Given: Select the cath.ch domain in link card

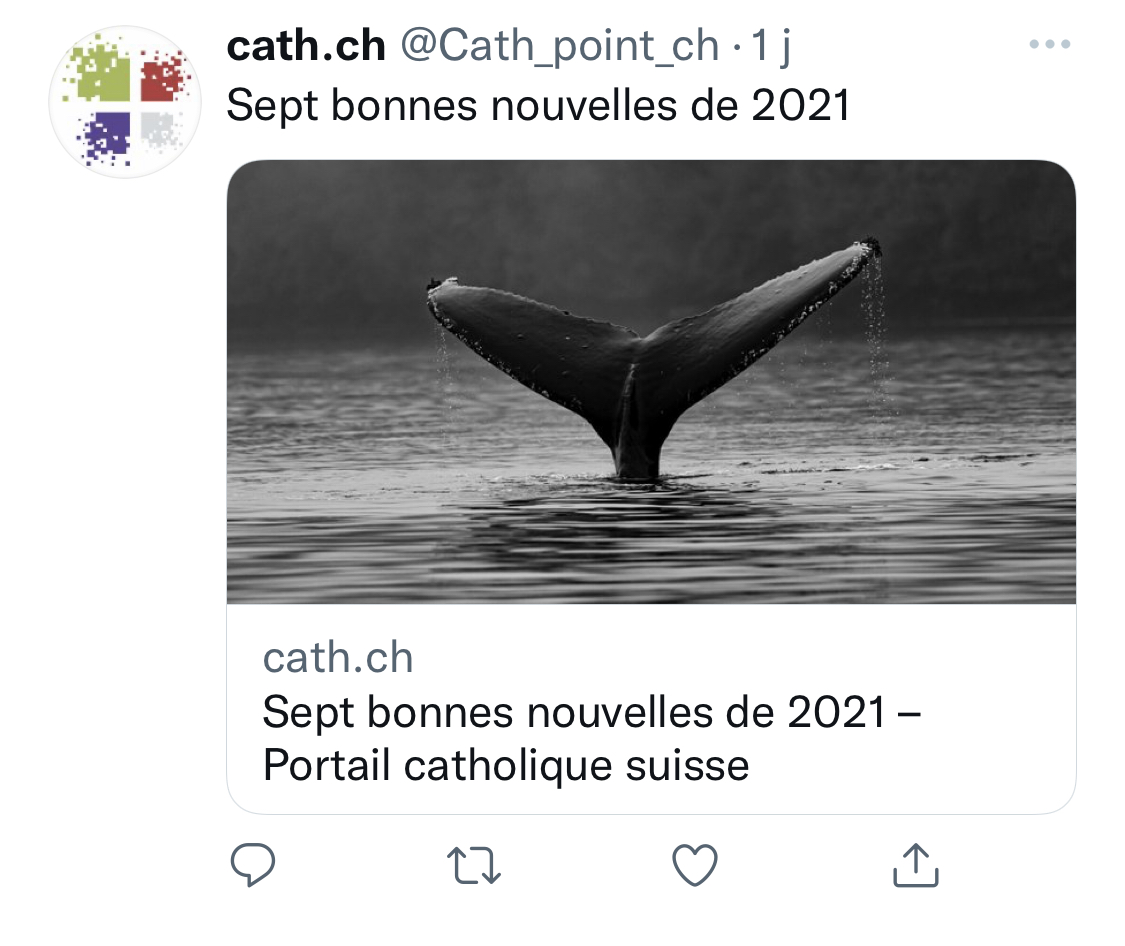Looking at the screenshot, I should (x=338, y=657).
